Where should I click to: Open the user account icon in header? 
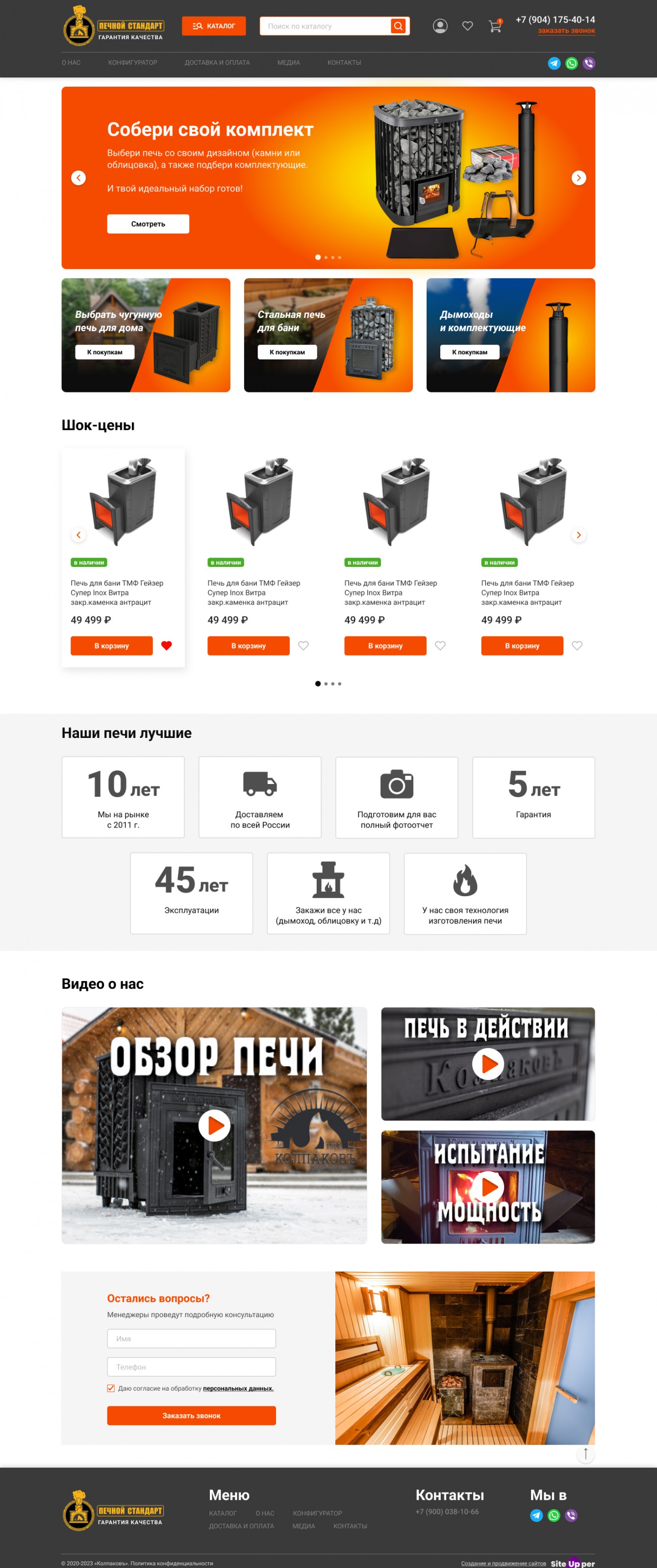pos(440,26)
